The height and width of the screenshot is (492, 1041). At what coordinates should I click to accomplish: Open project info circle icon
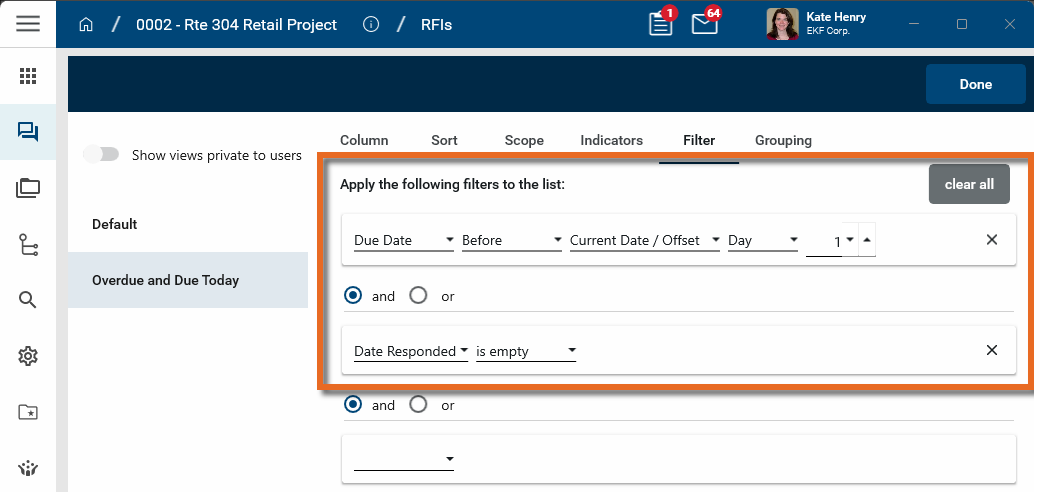[x=371, y=25]
